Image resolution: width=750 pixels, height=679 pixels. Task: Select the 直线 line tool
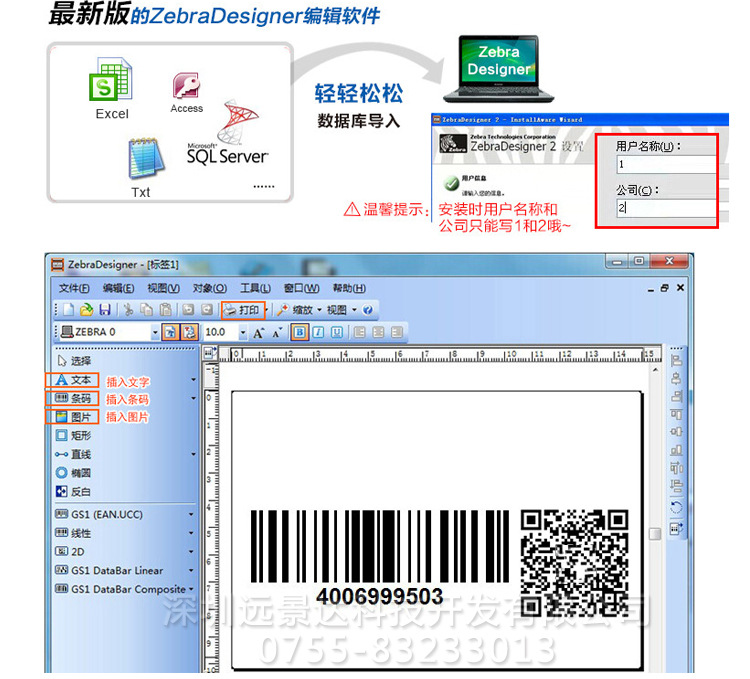tap(73, 454)
